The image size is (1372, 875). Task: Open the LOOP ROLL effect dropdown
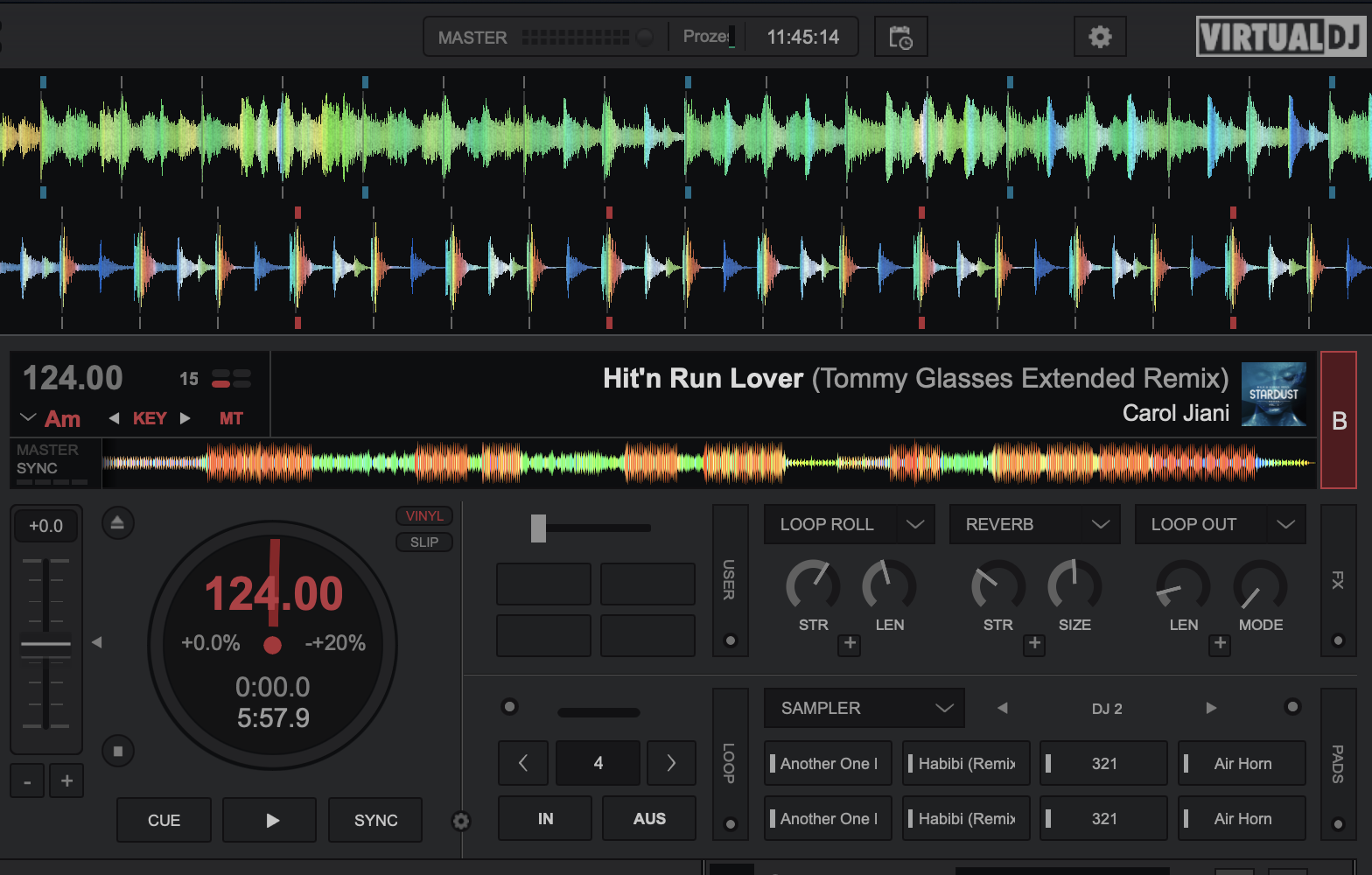(x=915, y=524)
